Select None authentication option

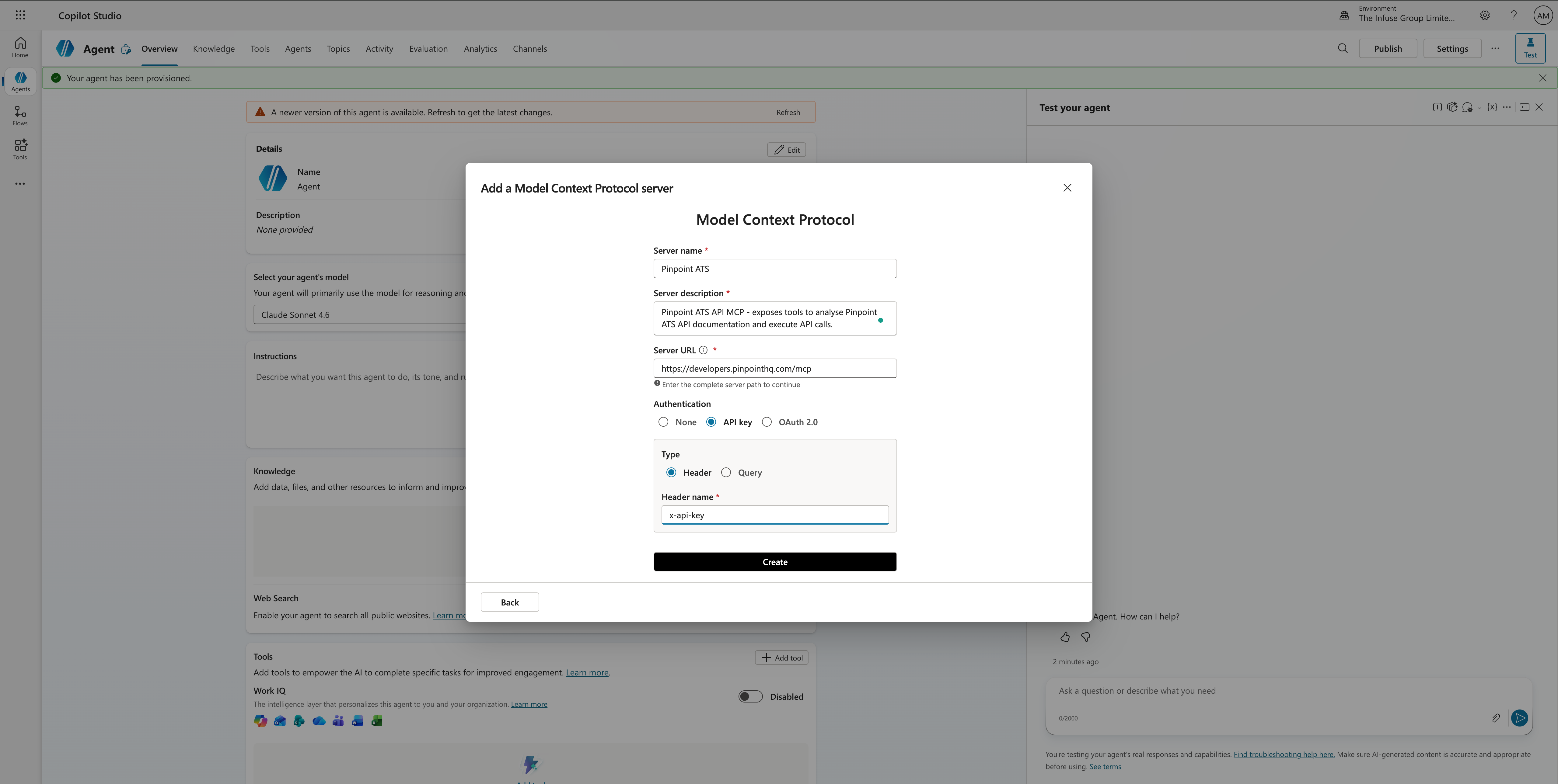point(663,422)
